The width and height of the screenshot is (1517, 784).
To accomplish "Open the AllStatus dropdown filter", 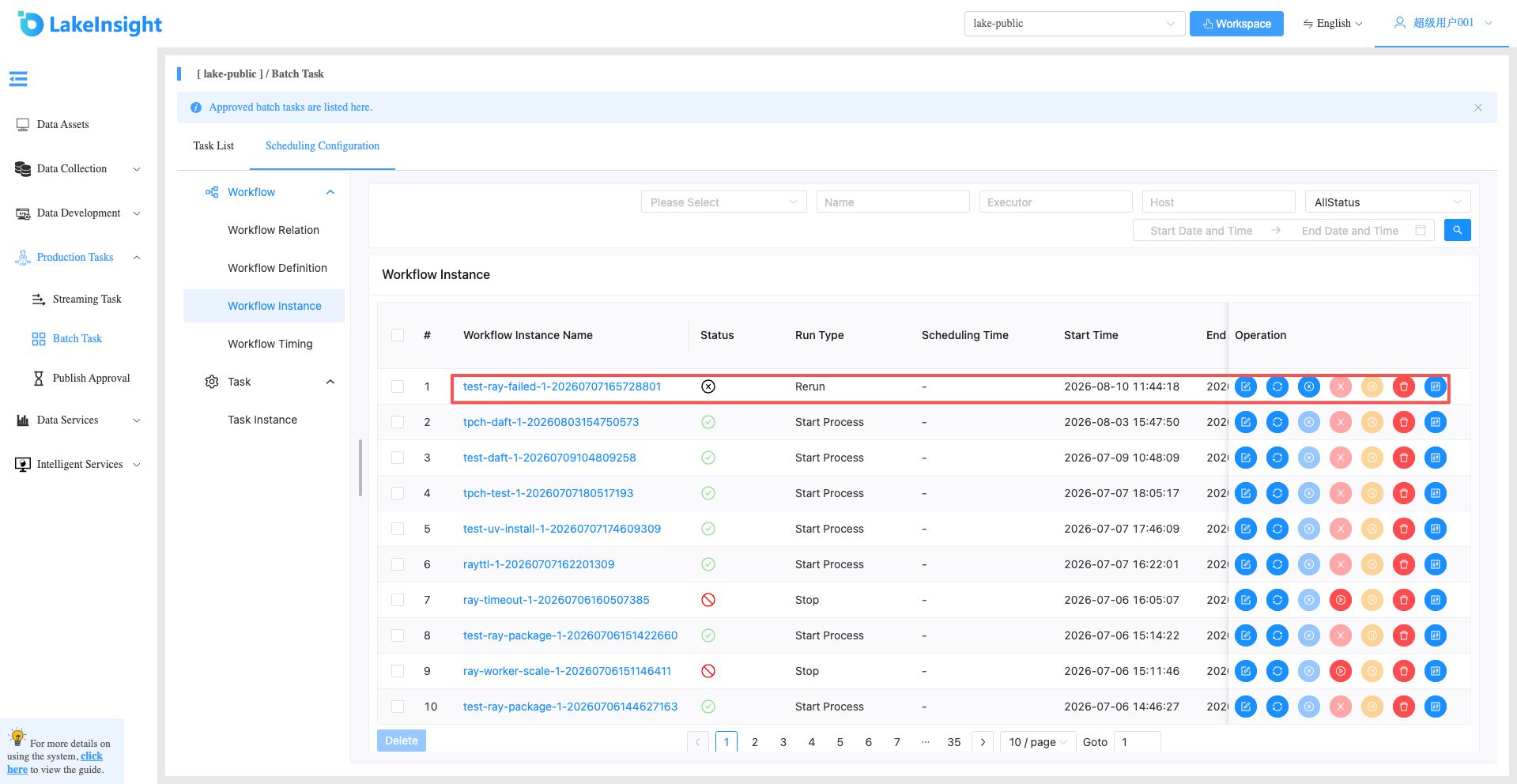I will pos(1387,202).
